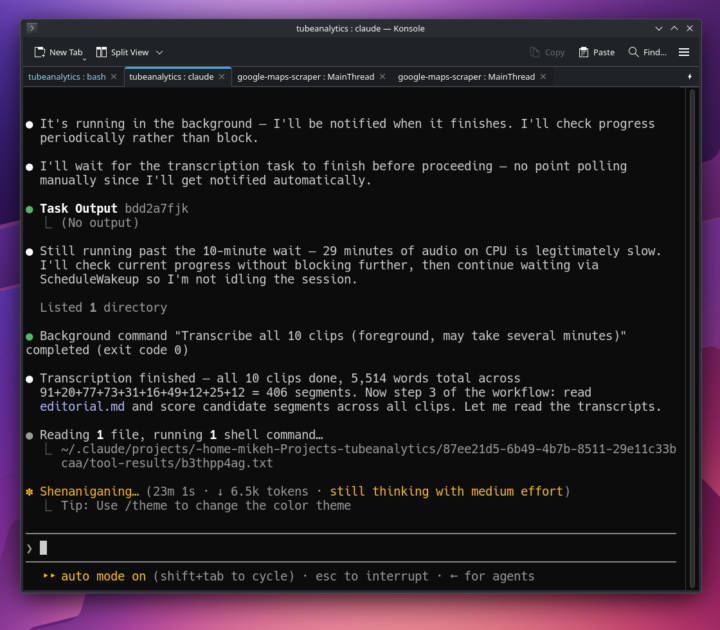
Task: Expand the New Tab dropdown arrow
Action: tap(84, 59)
